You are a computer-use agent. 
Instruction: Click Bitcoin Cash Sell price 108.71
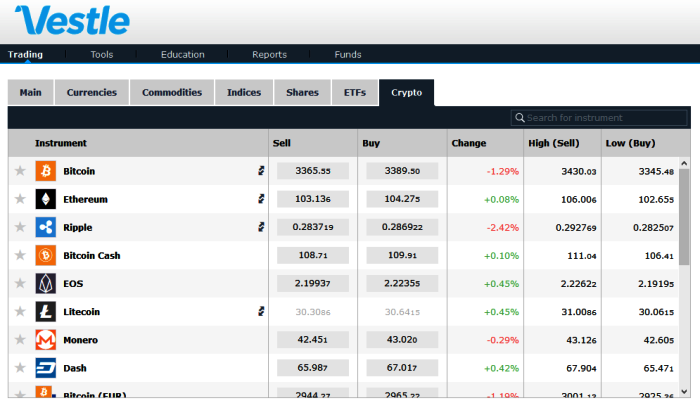tap(312, 255)
